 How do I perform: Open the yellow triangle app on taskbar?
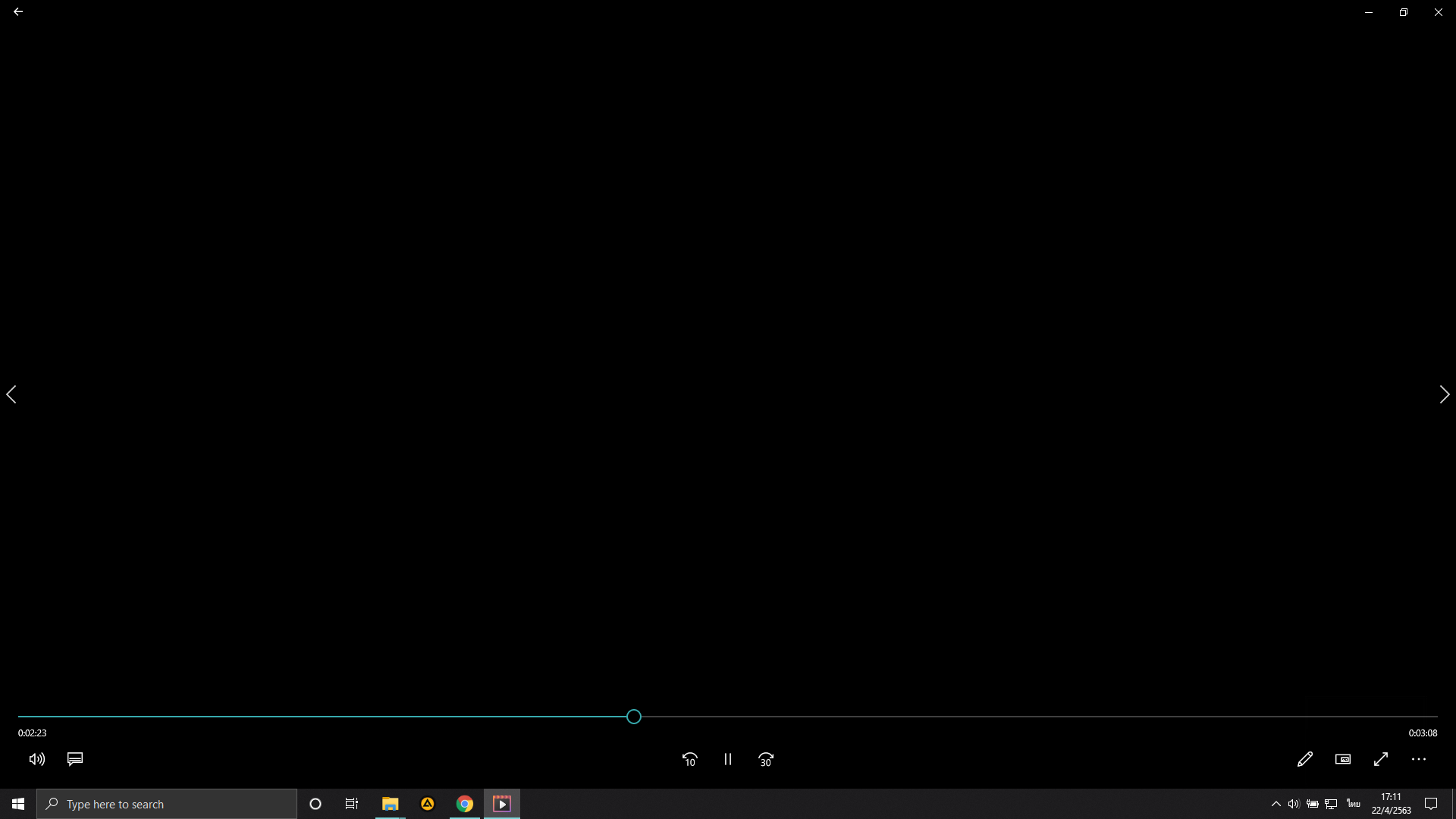click(428, 804)
